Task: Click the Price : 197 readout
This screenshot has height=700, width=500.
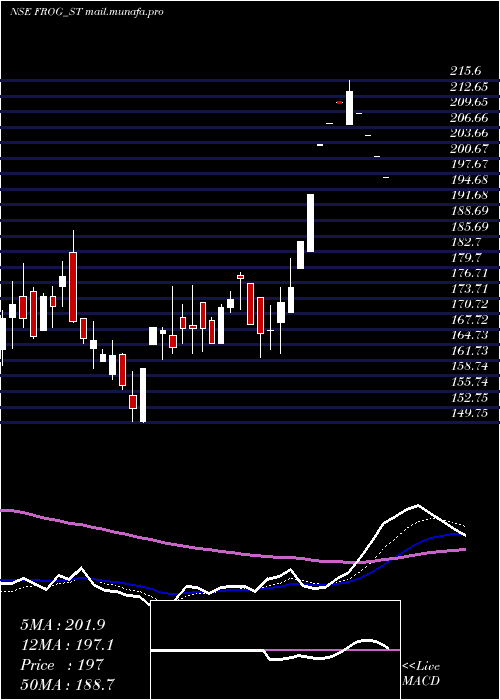Action: pyautogui.click(x=62, y=665)
